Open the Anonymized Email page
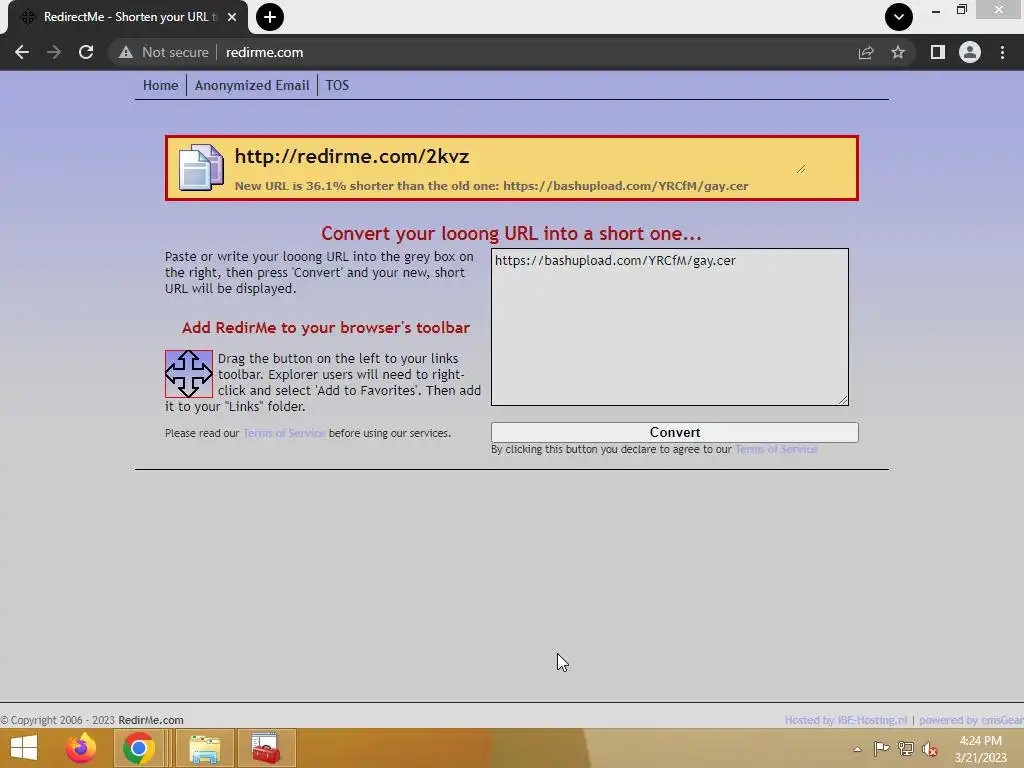The height and width of the screenshot is (768, 1024). point(252,86)
